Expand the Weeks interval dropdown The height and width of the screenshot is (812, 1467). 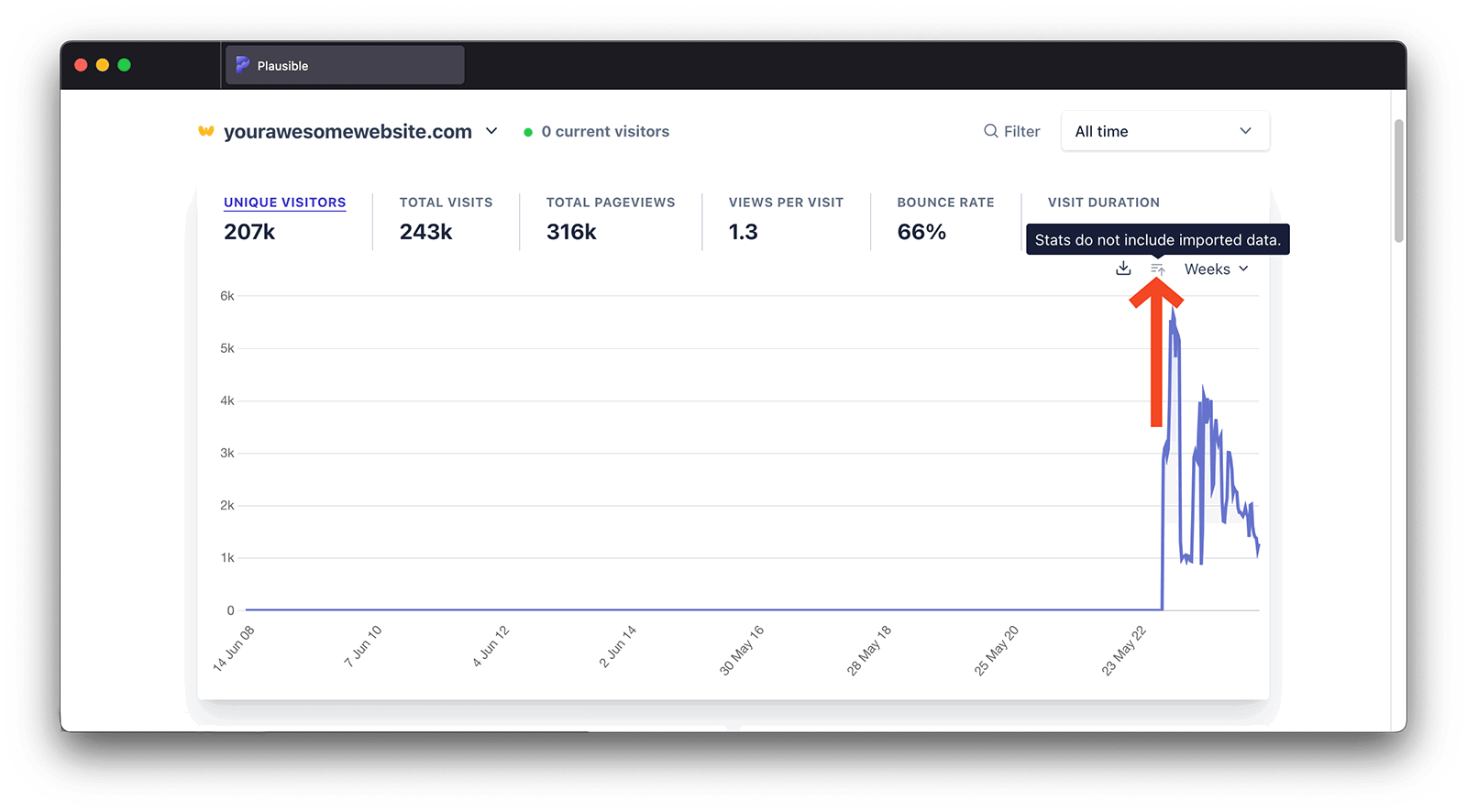1216,269
